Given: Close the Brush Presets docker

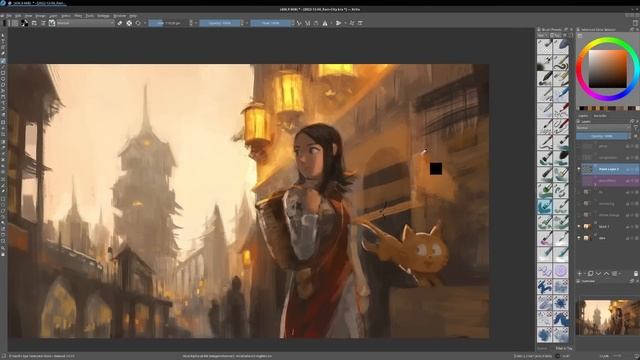Looking at the screenshot, I should (571, 29).
